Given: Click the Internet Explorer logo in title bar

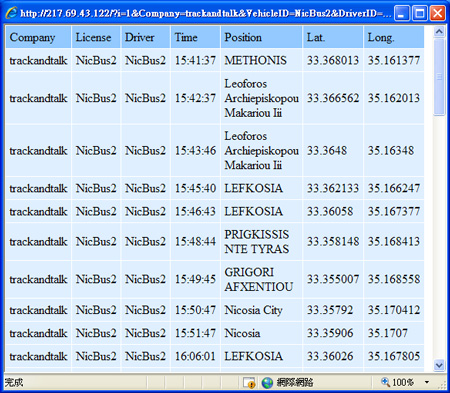Looking at the screenshot, I should [12, 13].
